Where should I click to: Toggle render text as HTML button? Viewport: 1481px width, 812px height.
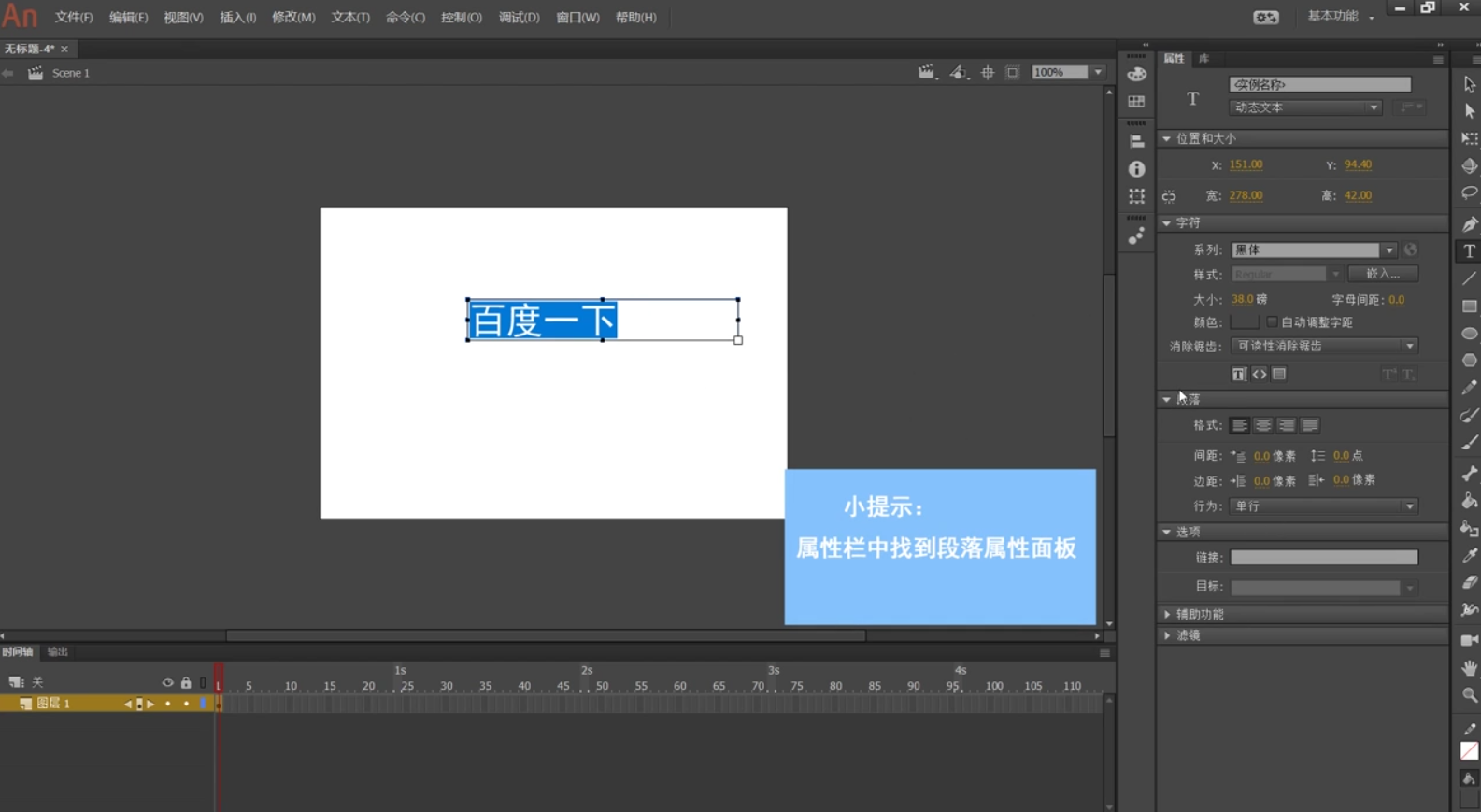1260,374
